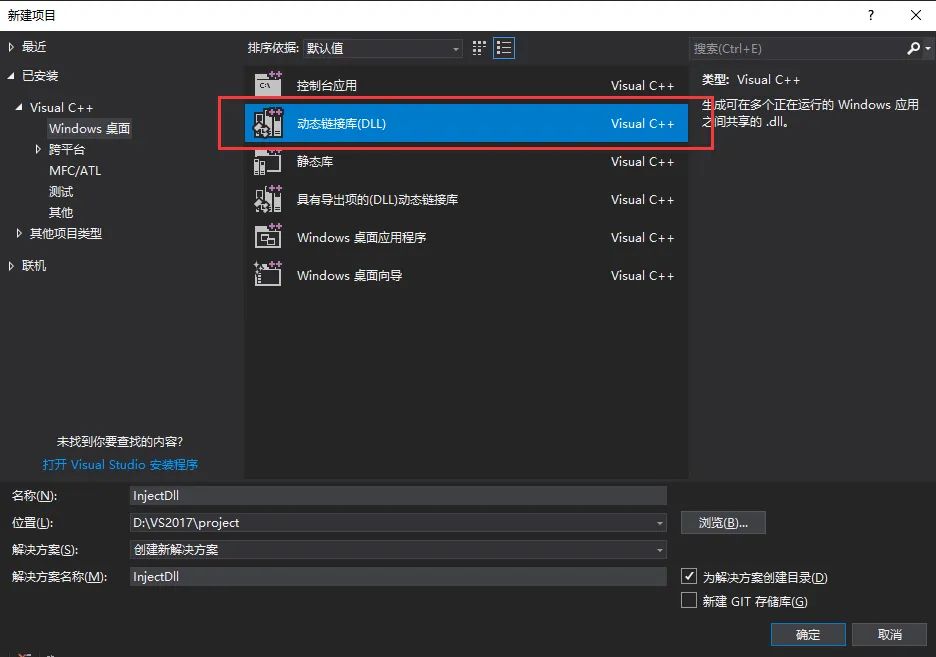Select the 控制台应用 template row text
Viewport: 936px width, 657px height.
click(x=327, y=85)
